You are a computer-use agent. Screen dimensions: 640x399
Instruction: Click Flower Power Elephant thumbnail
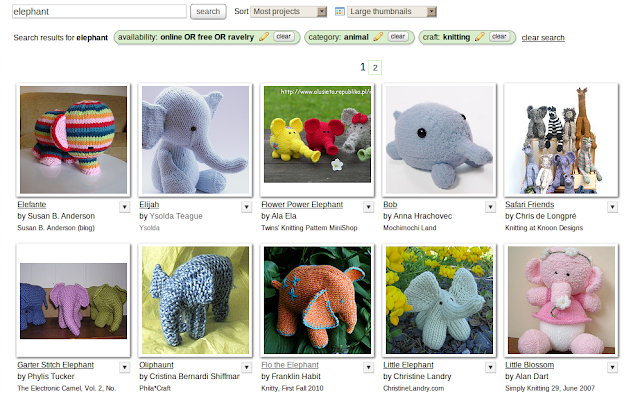317,134
